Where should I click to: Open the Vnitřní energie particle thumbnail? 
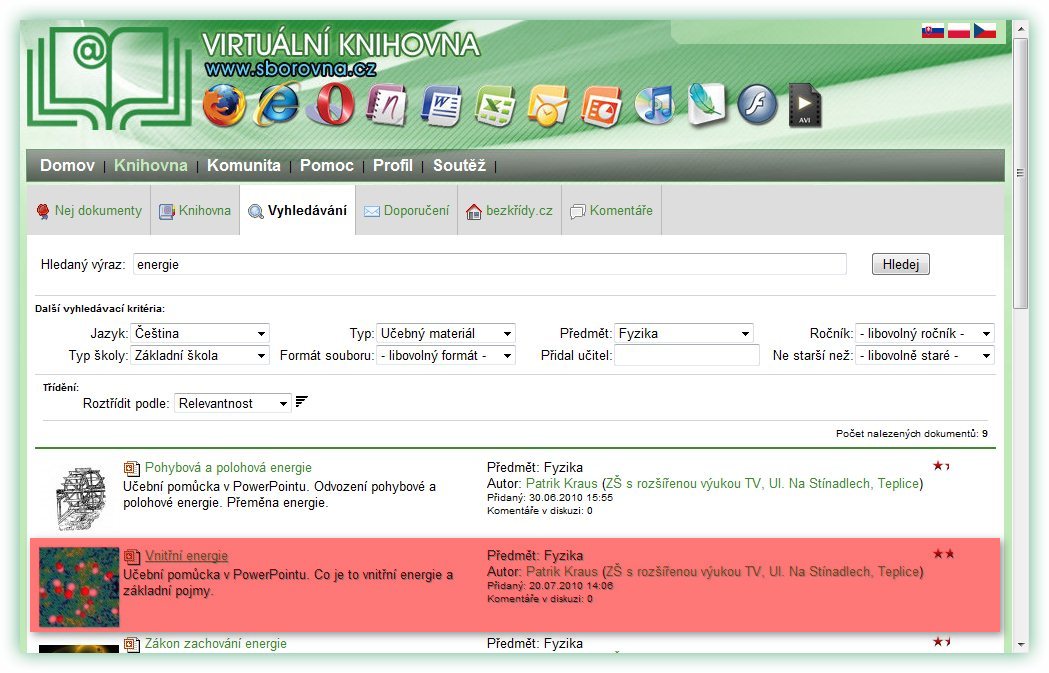click(x=79, y=587)
